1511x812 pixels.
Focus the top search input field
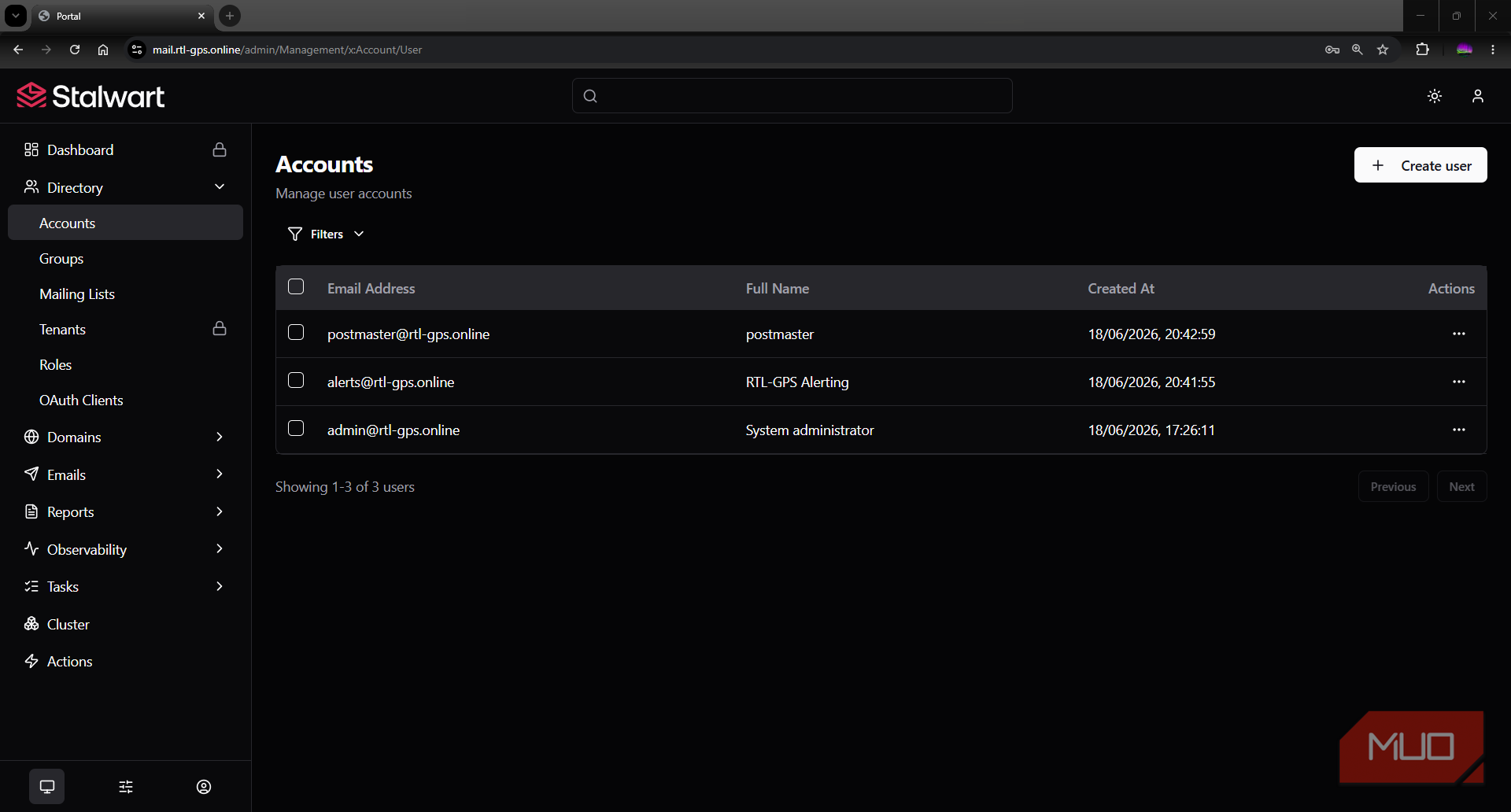click(792, 96)
